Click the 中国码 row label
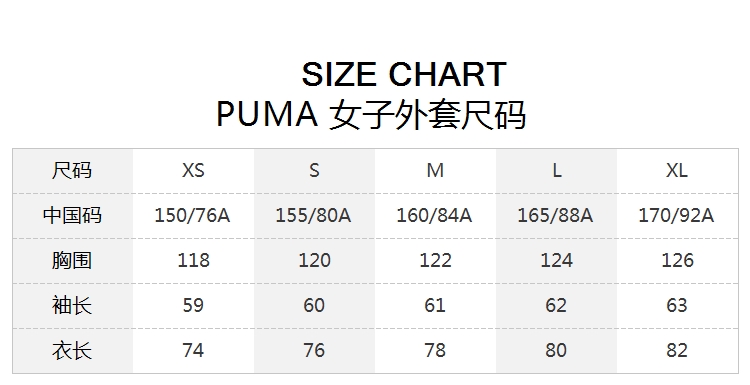The width and height of the screenshot is (750, 385). (72, 216)
